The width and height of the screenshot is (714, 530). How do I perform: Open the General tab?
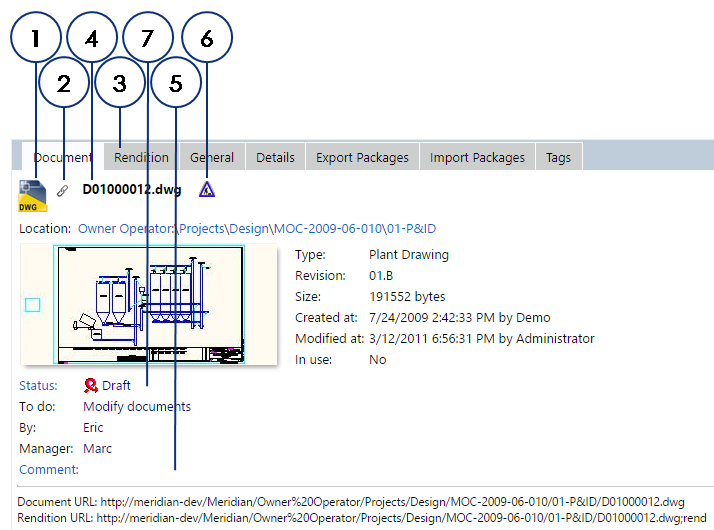click(212, 157)
